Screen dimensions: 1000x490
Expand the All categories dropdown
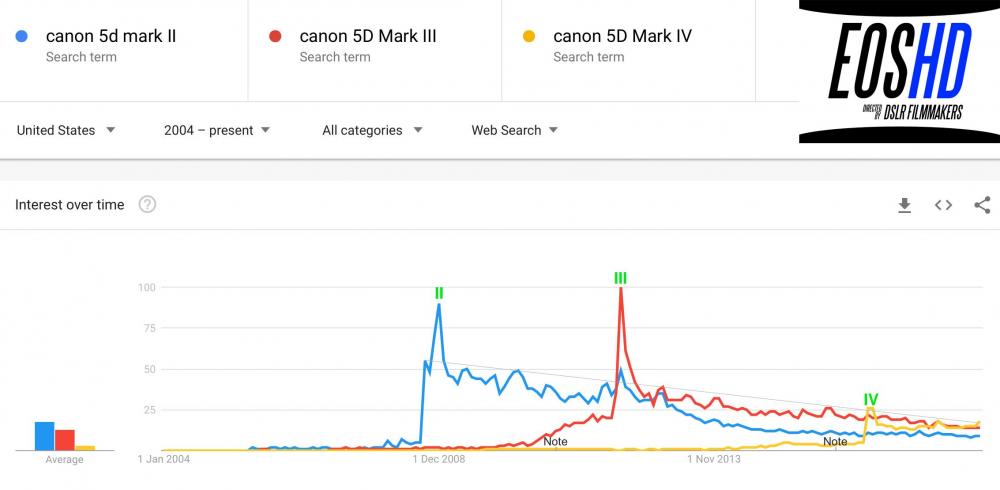click(x=372, y=130)
